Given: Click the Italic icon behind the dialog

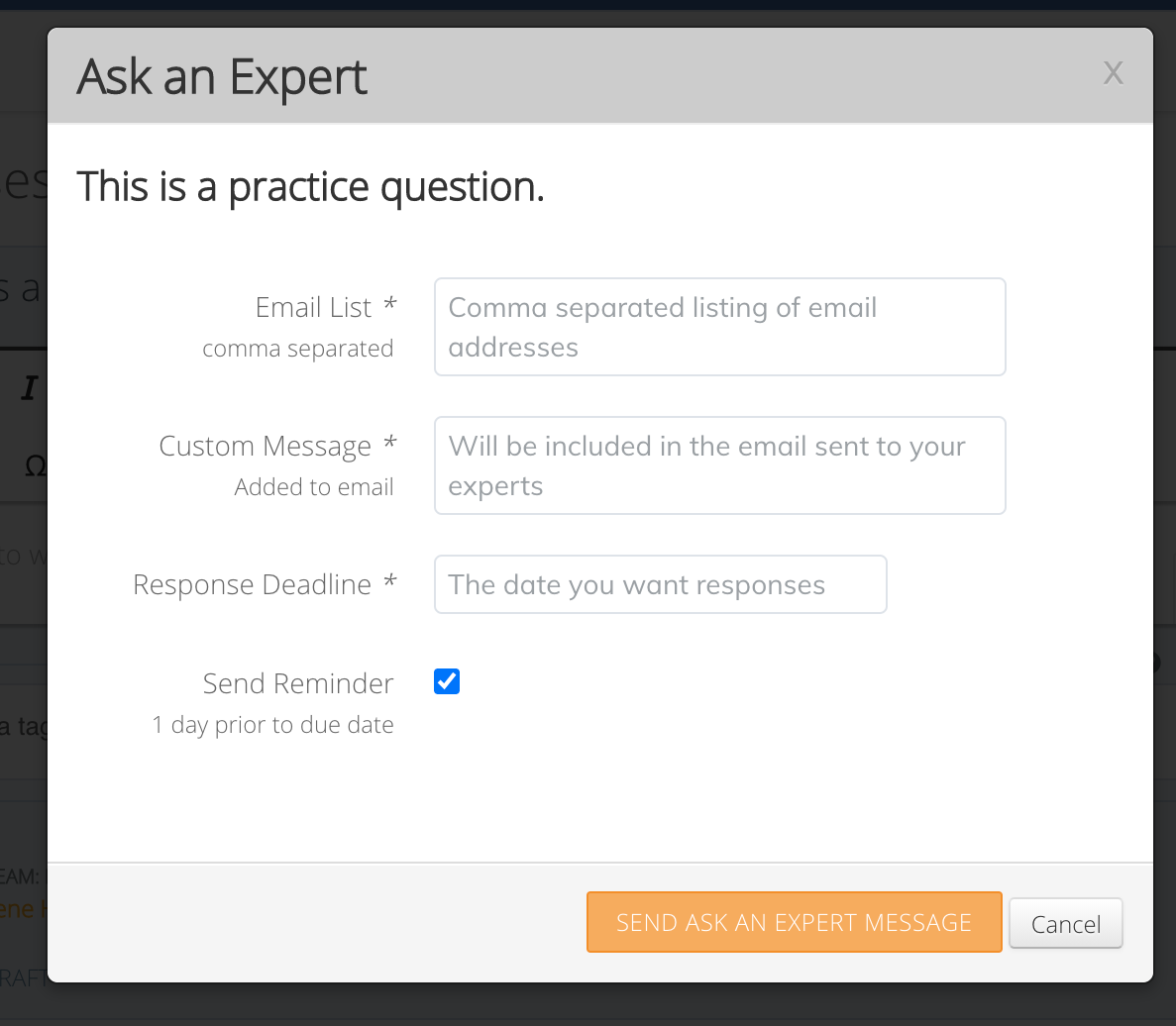Looking at the screenshot, I should (30, 389).
